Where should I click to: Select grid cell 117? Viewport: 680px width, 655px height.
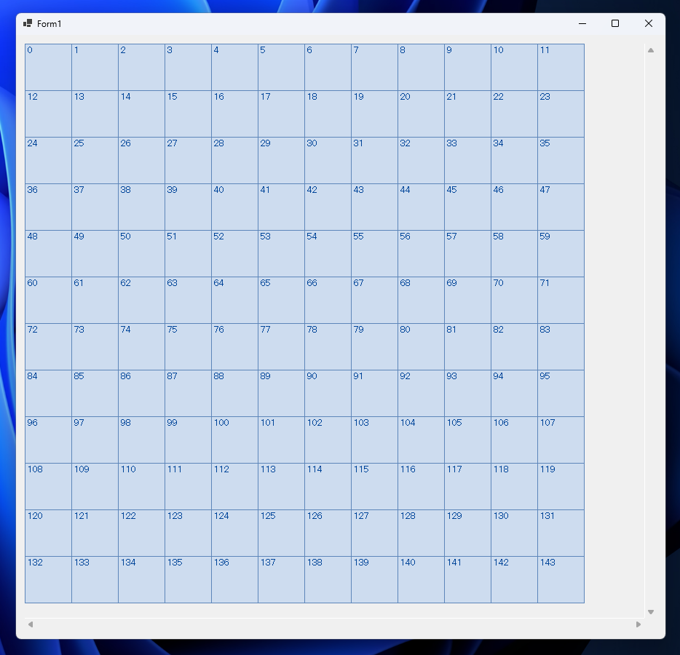[x=468, y=486]
